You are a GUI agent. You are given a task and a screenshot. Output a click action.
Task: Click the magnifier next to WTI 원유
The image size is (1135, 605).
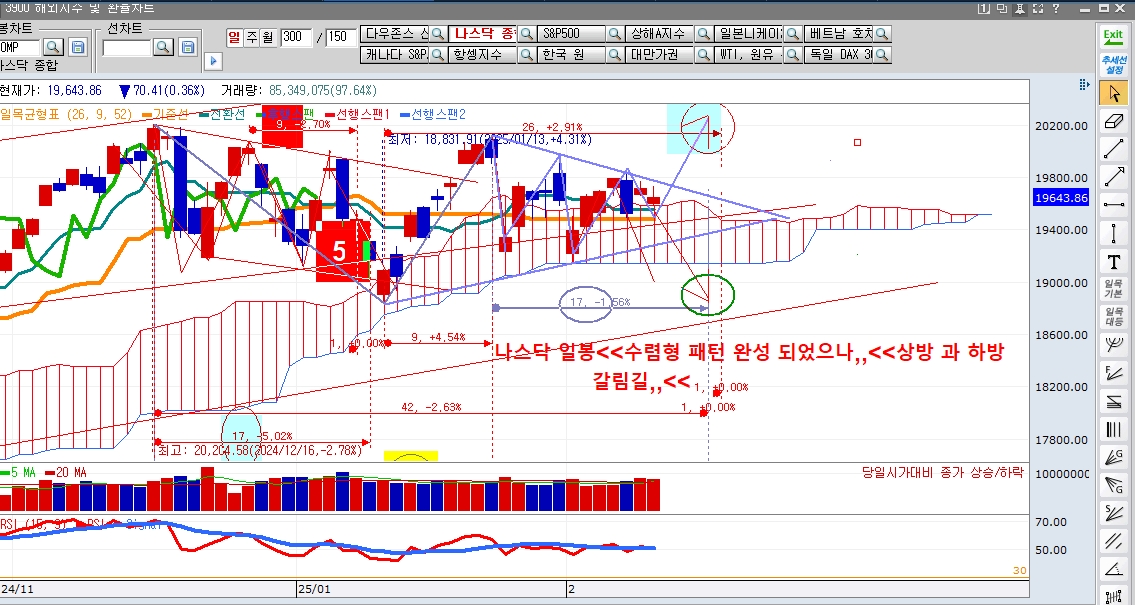[793, 55]
